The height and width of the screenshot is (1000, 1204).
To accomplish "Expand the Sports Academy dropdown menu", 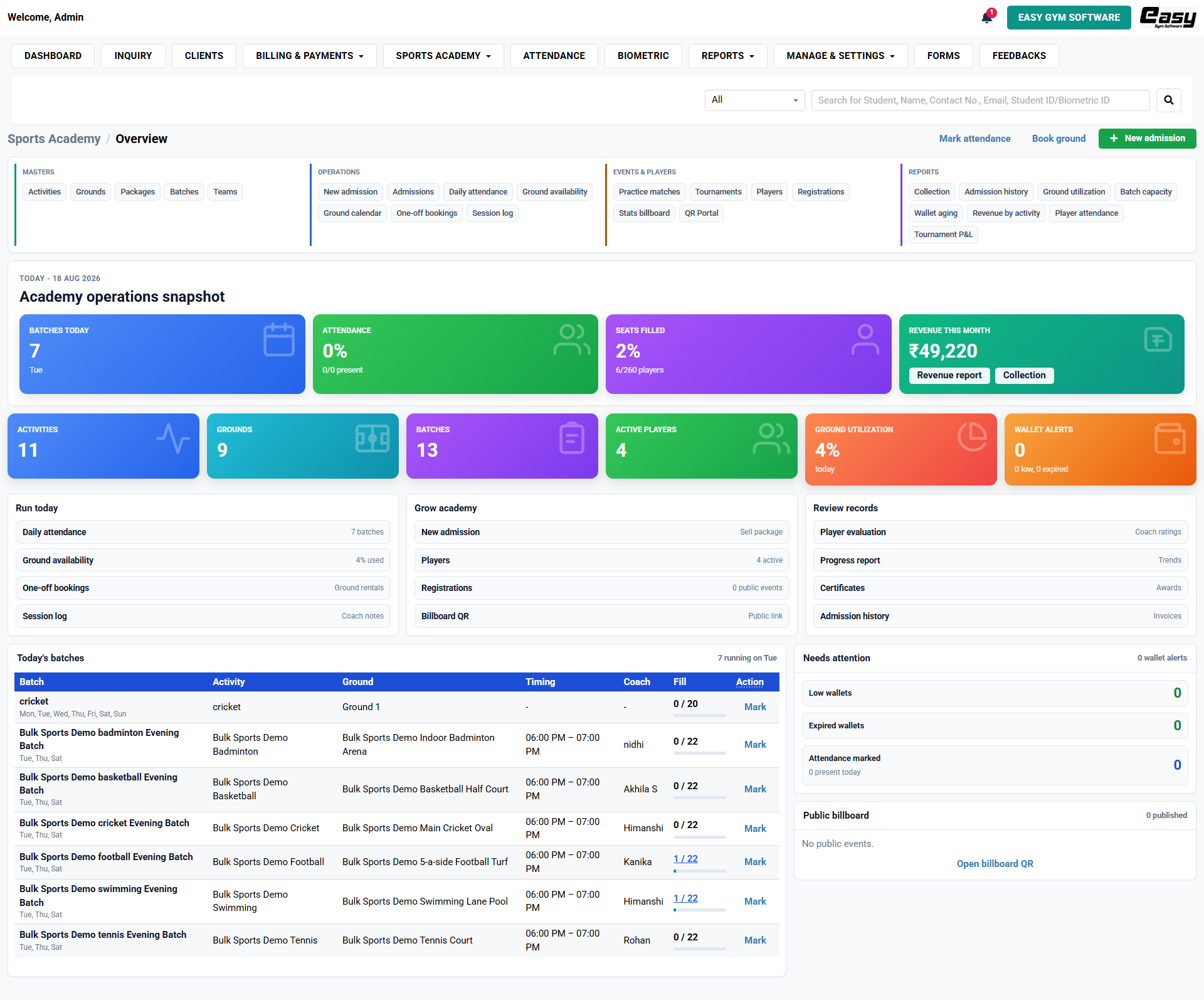I will [443, 56].
